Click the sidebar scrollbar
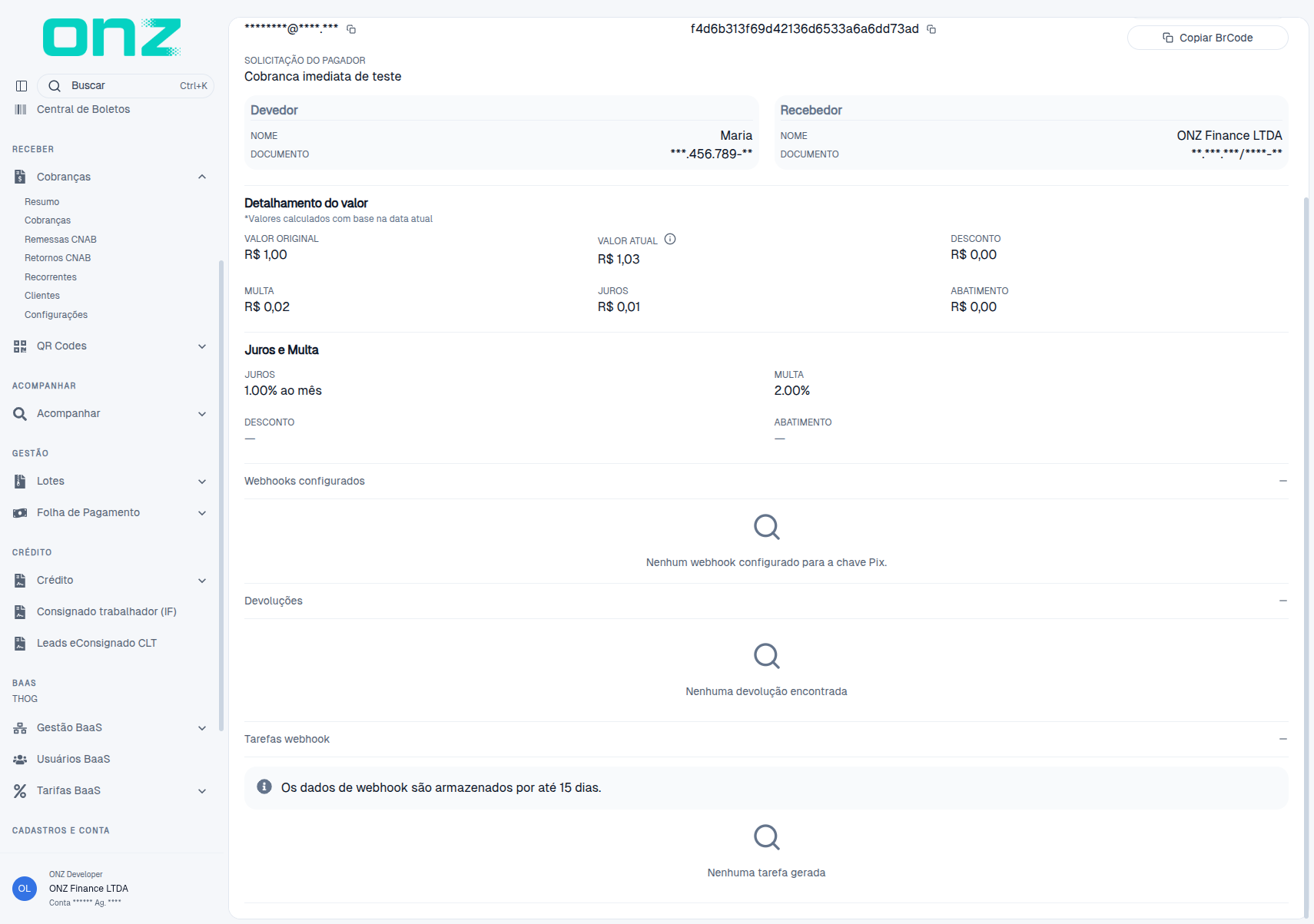Viewport: 1314px width, 924px height. [x=221, y=495]
